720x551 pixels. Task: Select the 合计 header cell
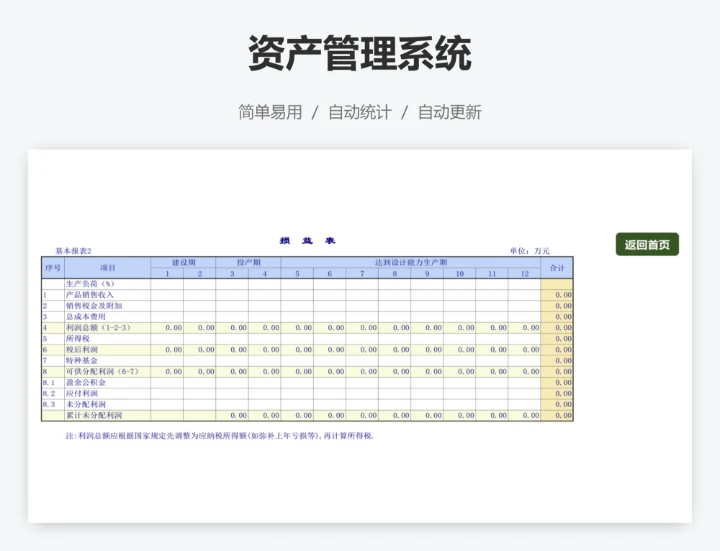point(557,268)
